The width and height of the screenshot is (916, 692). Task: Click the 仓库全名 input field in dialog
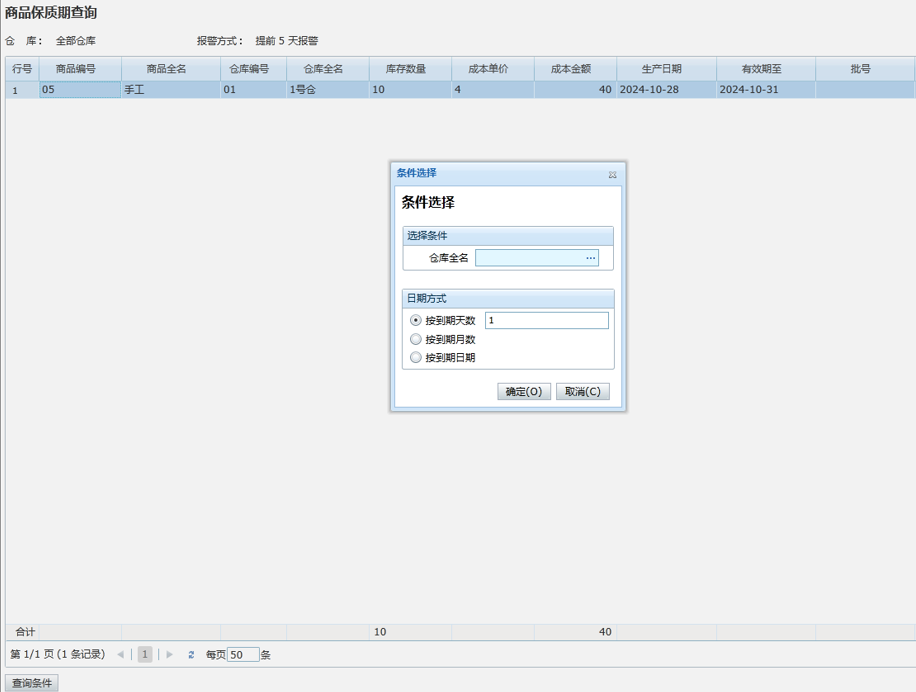[x=530, y=258]
